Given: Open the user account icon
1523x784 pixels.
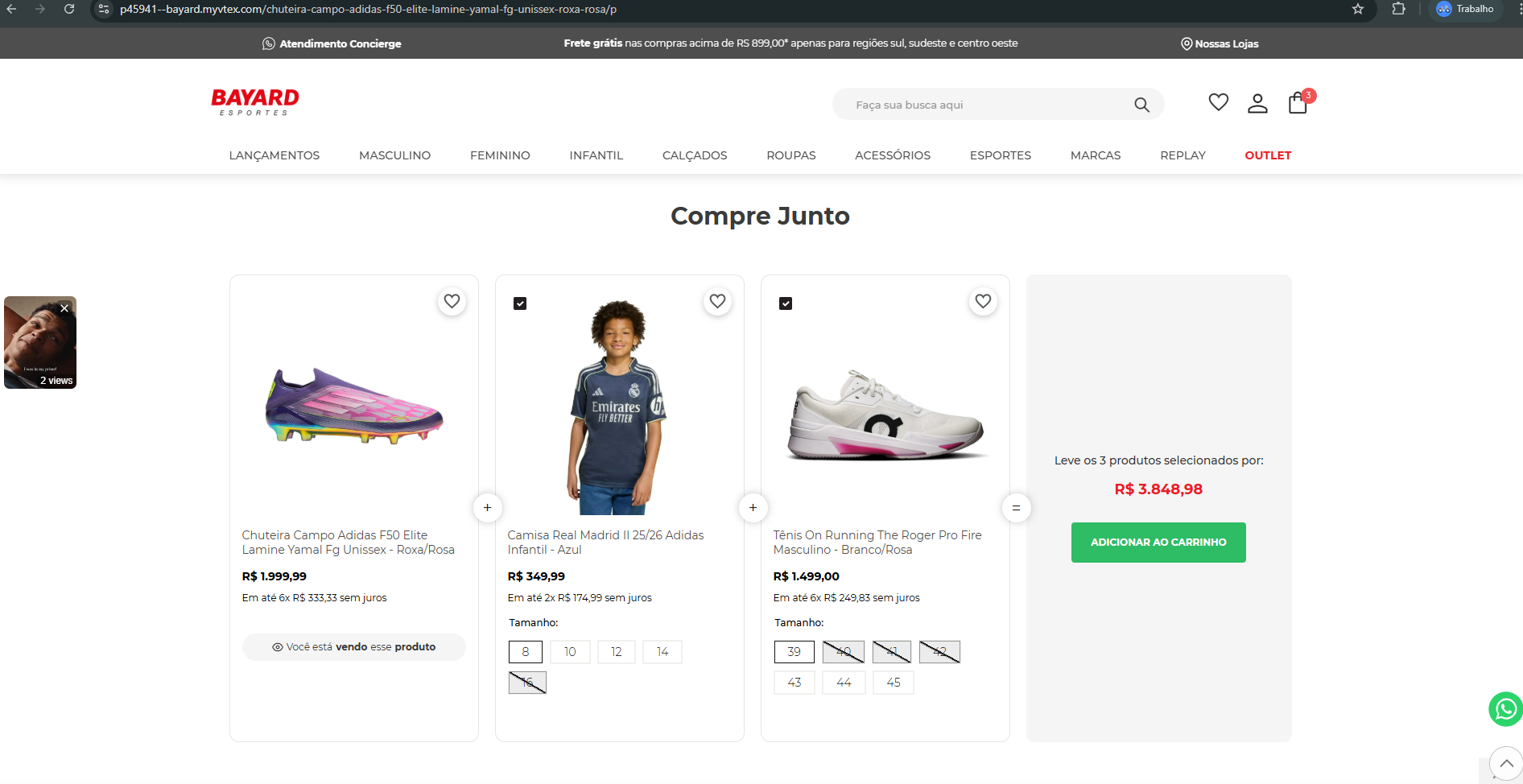Looking at the screenshot, I should (1257, 103).
